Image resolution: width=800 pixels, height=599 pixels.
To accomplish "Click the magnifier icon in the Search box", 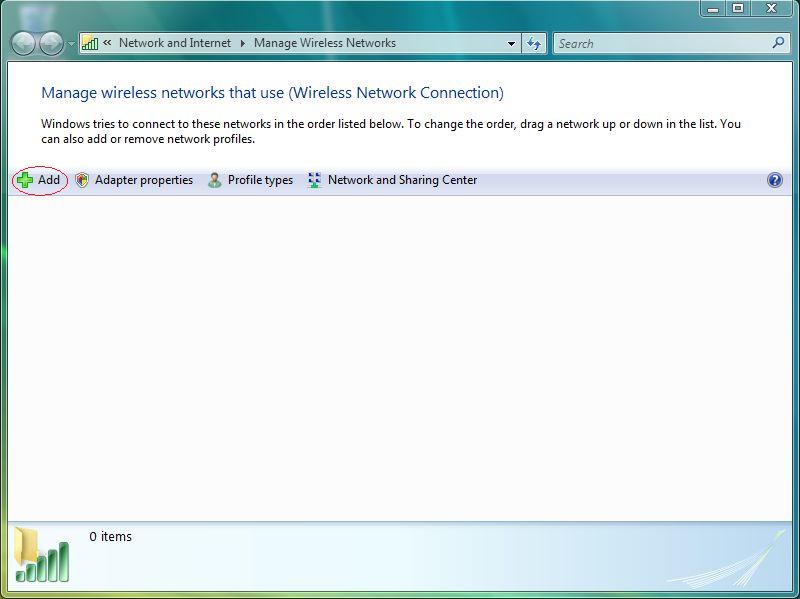I will (x=778, y=43).
